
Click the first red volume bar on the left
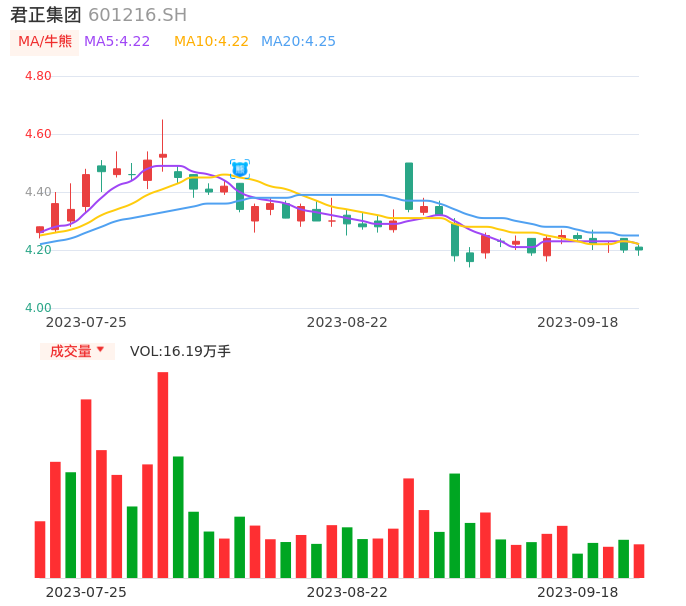(40, 549)
